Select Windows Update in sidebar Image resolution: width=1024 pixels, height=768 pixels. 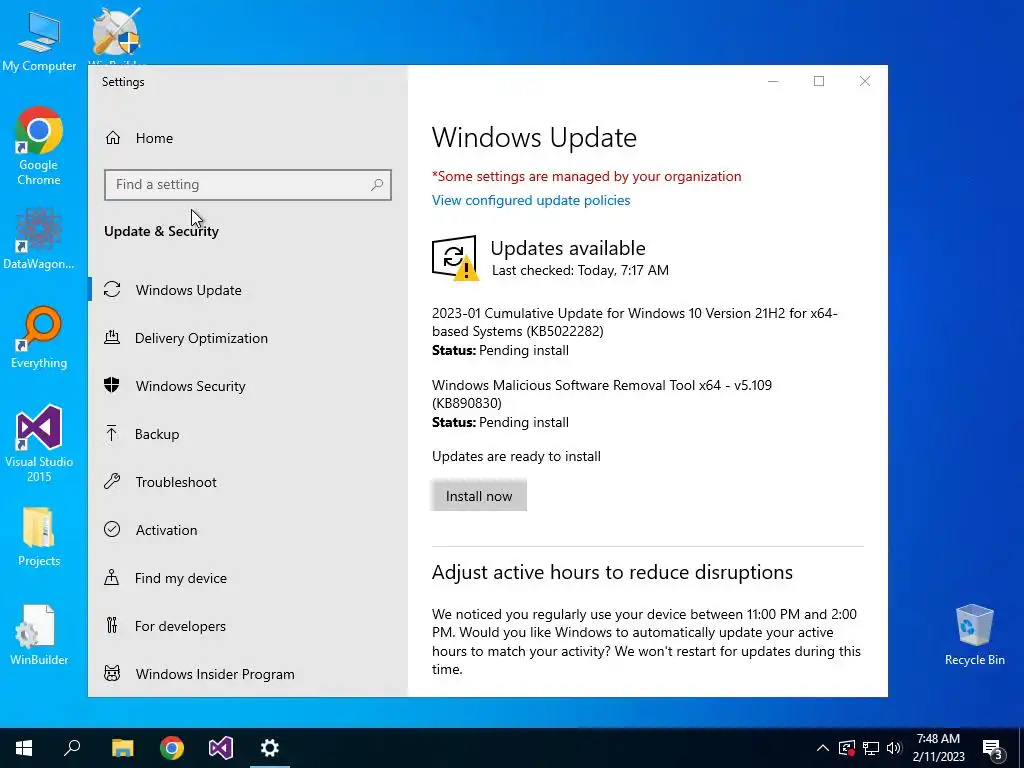[x=189, y=290]
